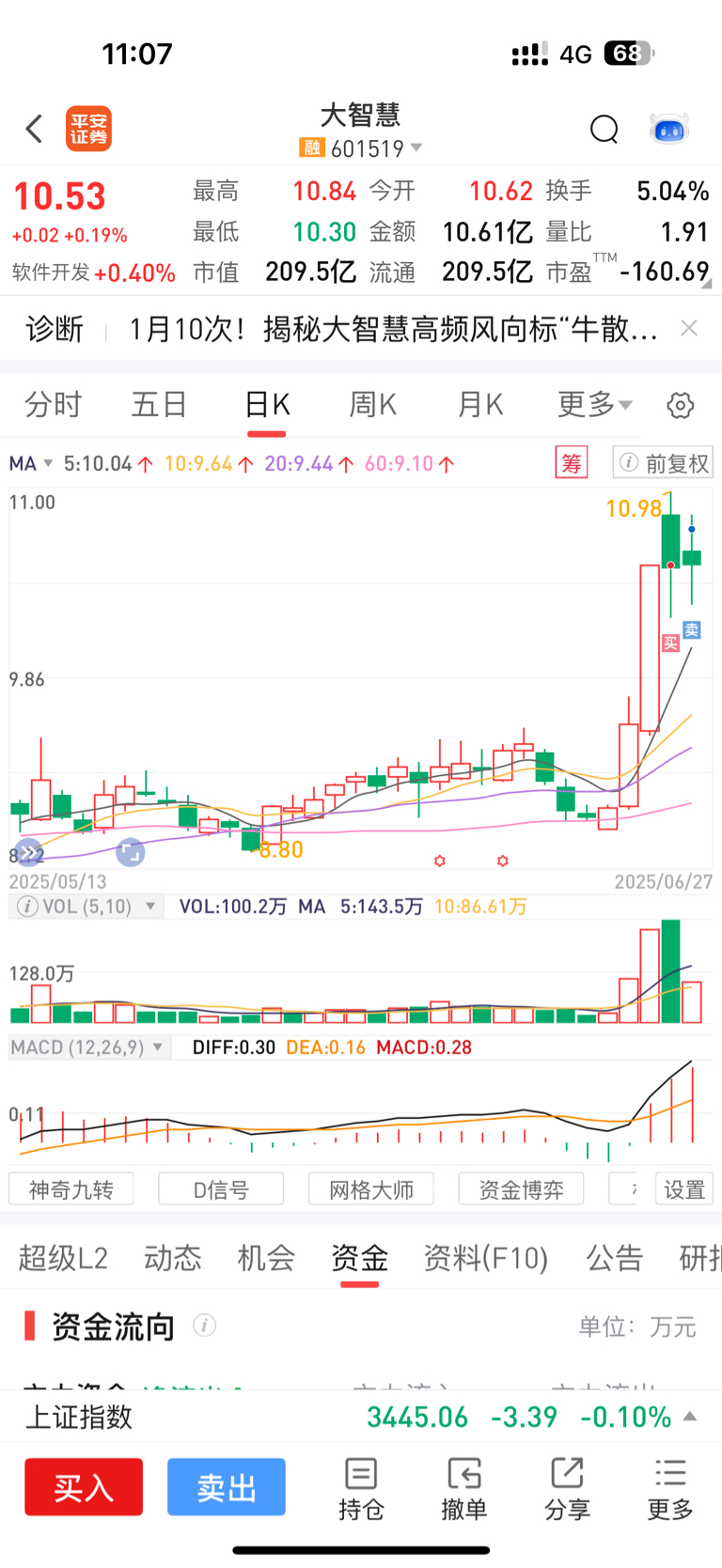Select the 网格大师 indicator
Viewport: 722px width, 1568px height.
(x=371, y=1189)
